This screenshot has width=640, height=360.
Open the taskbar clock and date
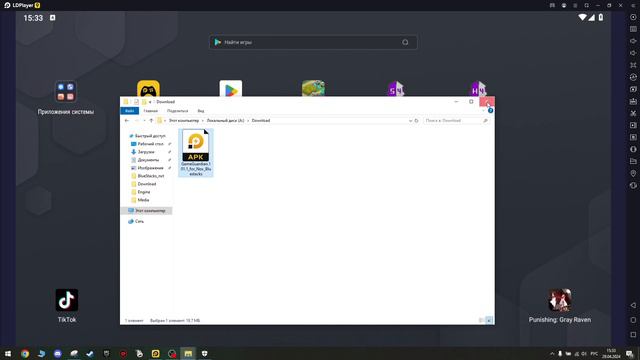point(611,353)
